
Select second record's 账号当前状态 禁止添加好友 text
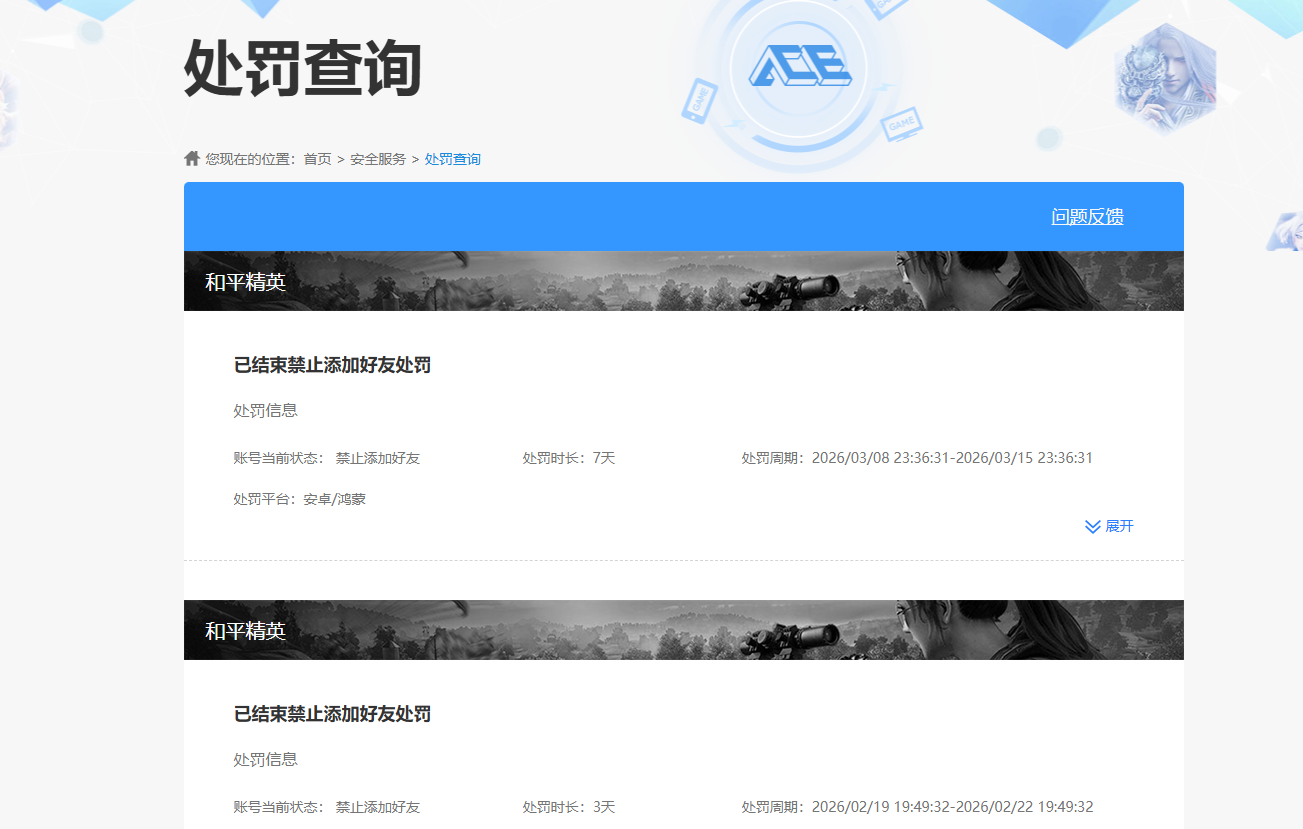point(327,807)
